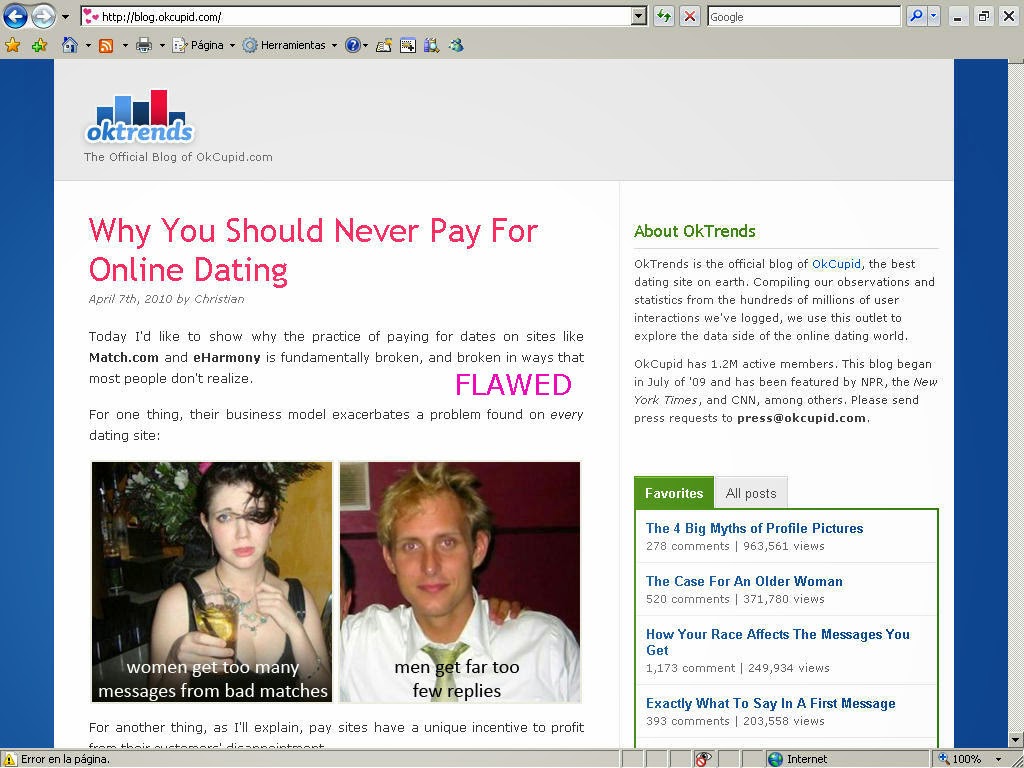Image resolution: width=1024 pixels, height=768 pixels.
Task: Click the window-with-plus toolbar icon
Action: point(408,45)
